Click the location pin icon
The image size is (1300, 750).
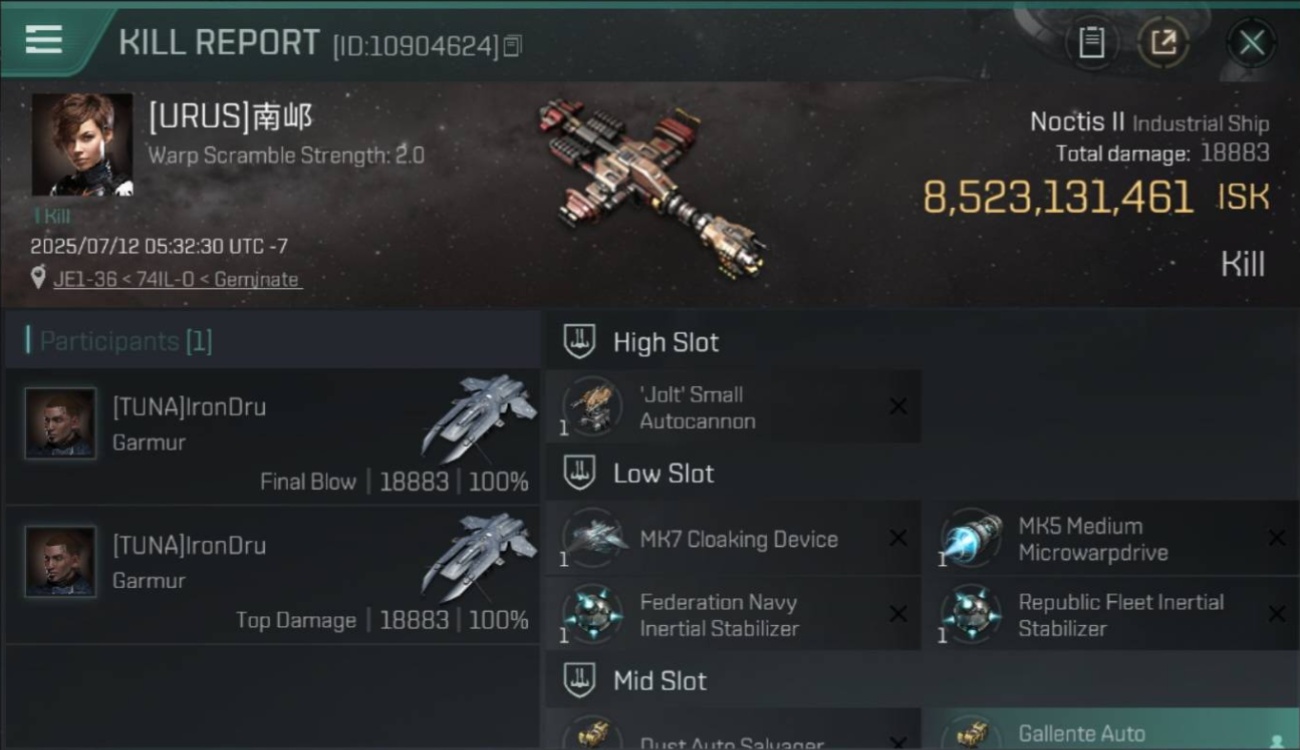tap(38, 278)
